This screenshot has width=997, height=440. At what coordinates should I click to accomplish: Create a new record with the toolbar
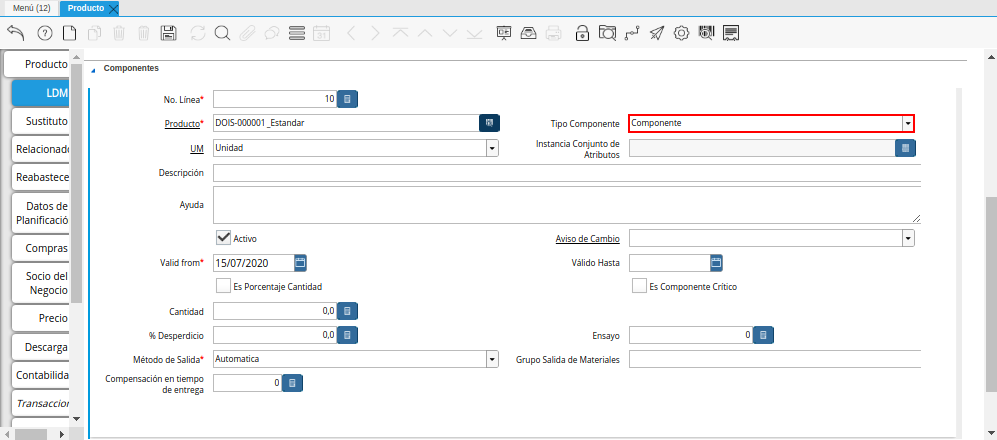click(69, 33)
